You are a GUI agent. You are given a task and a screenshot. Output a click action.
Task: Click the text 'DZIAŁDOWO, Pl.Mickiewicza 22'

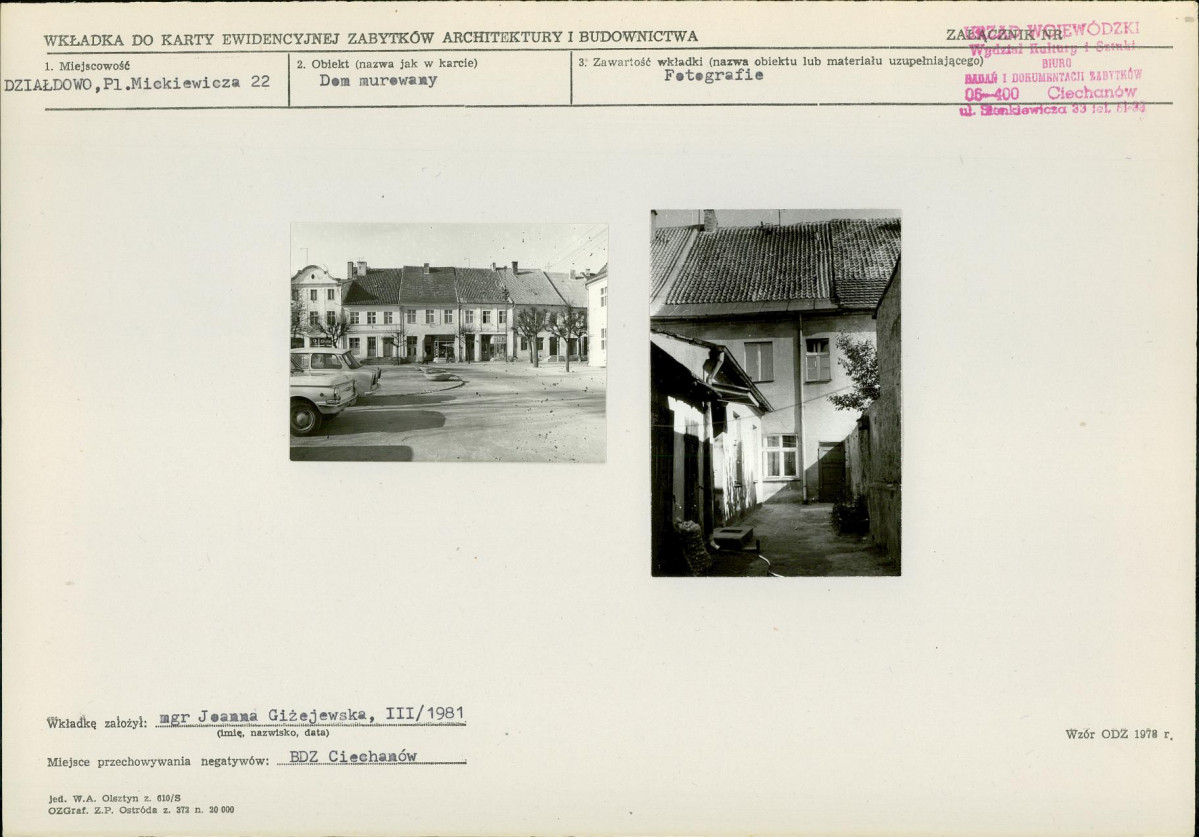tap(137, 83)
